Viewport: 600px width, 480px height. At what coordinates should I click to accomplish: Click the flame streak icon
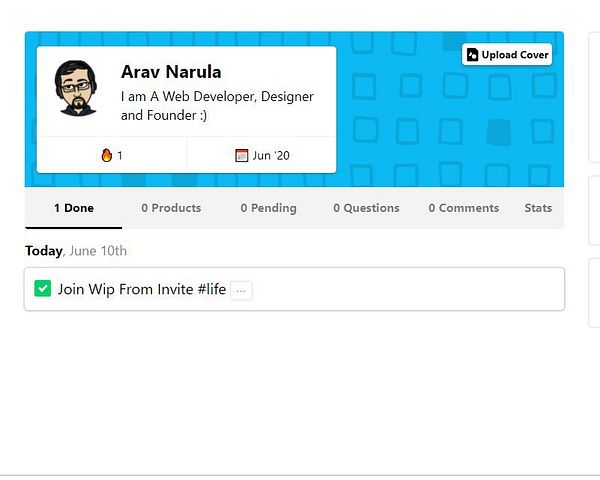point(107,155)
